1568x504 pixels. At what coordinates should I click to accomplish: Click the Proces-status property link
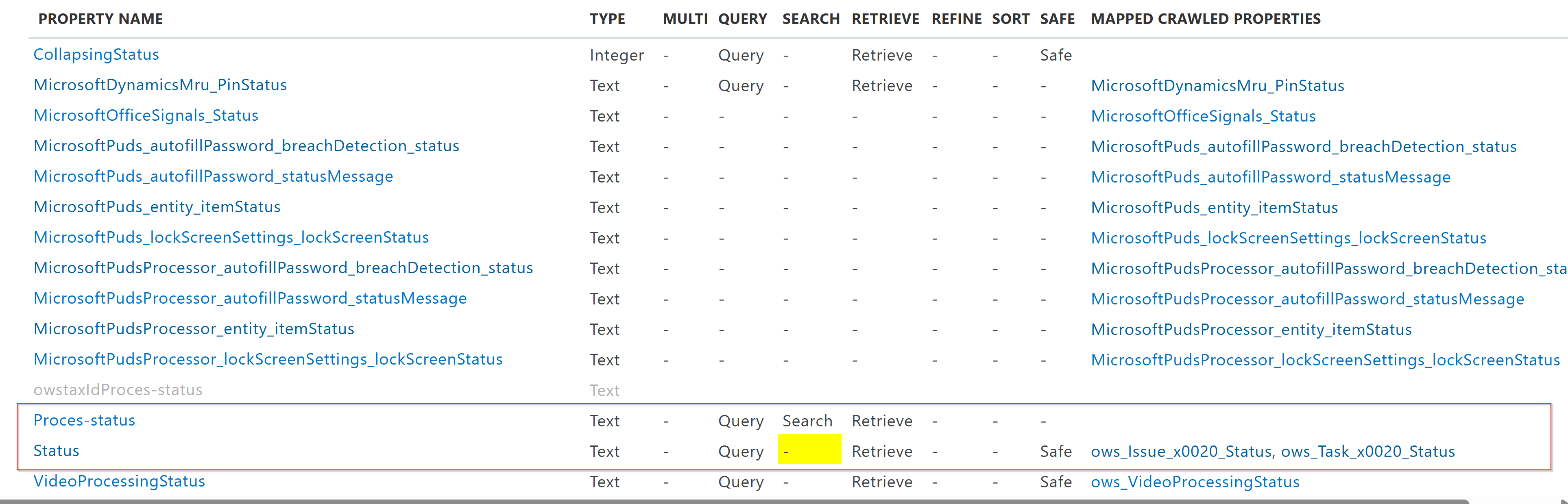click(x=85, y=420)
